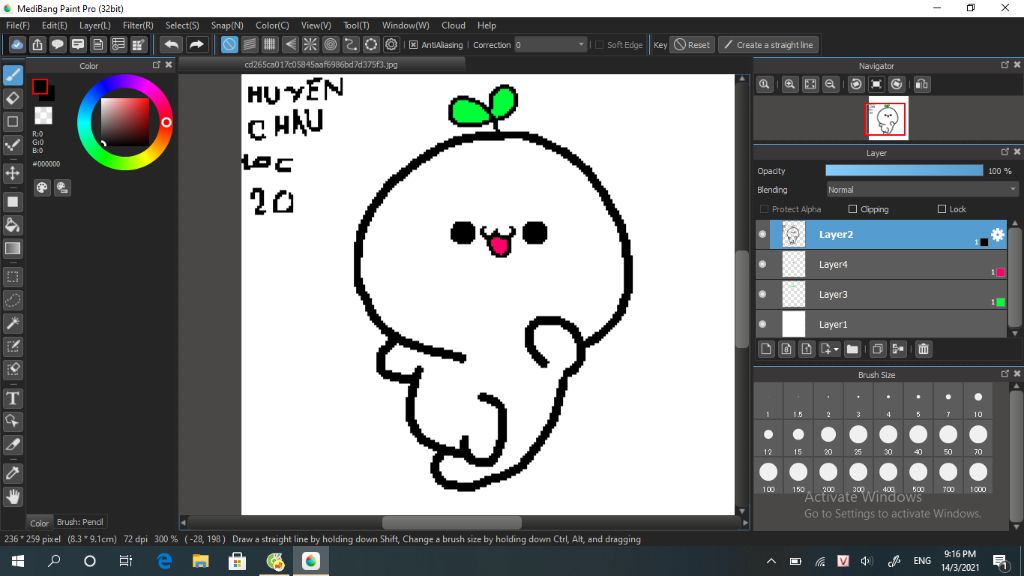Open the Layer menu
The image size is (1024, 576).
tap(95, 25)
